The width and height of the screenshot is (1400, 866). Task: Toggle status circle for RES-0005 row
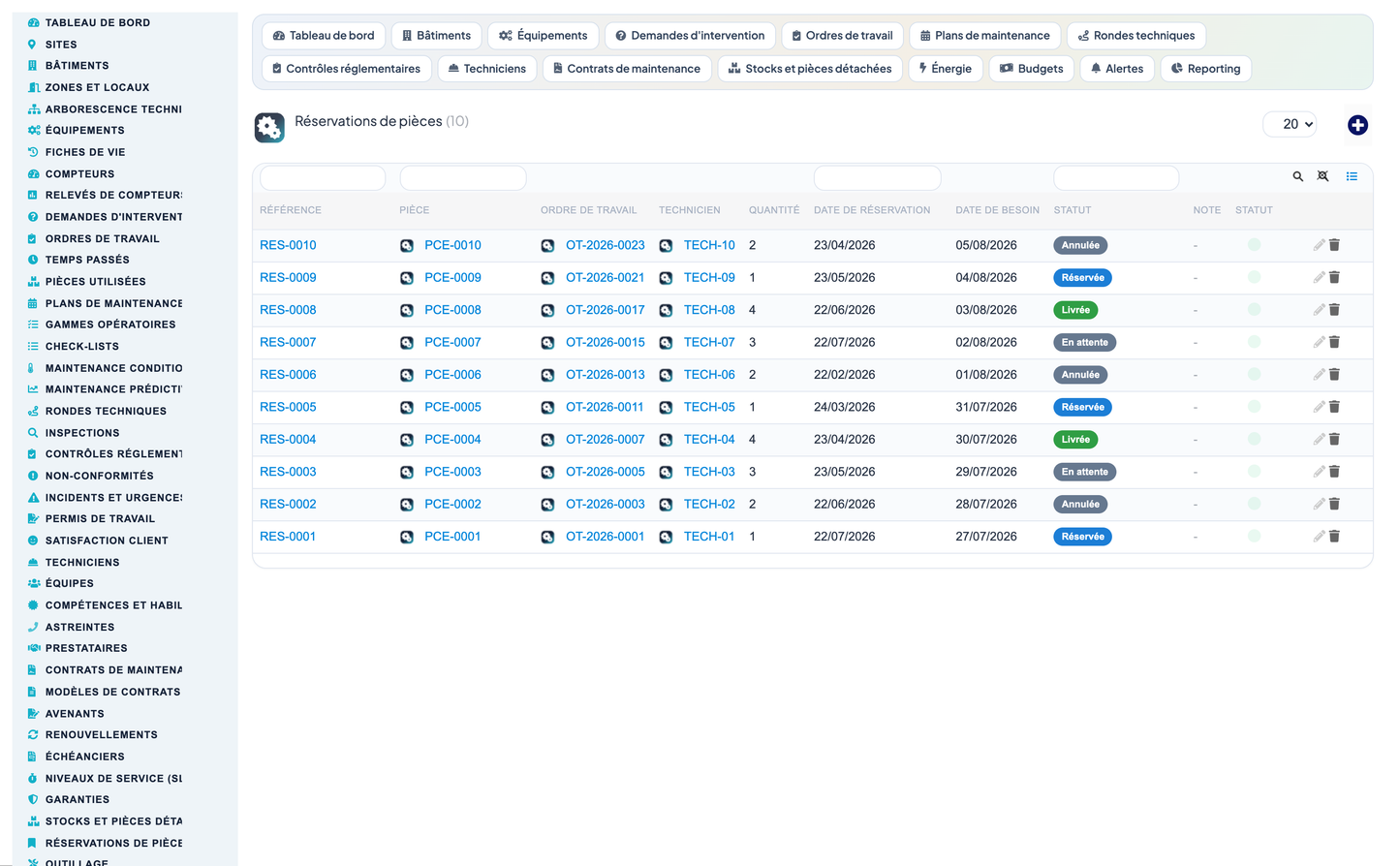point(1254,407)
